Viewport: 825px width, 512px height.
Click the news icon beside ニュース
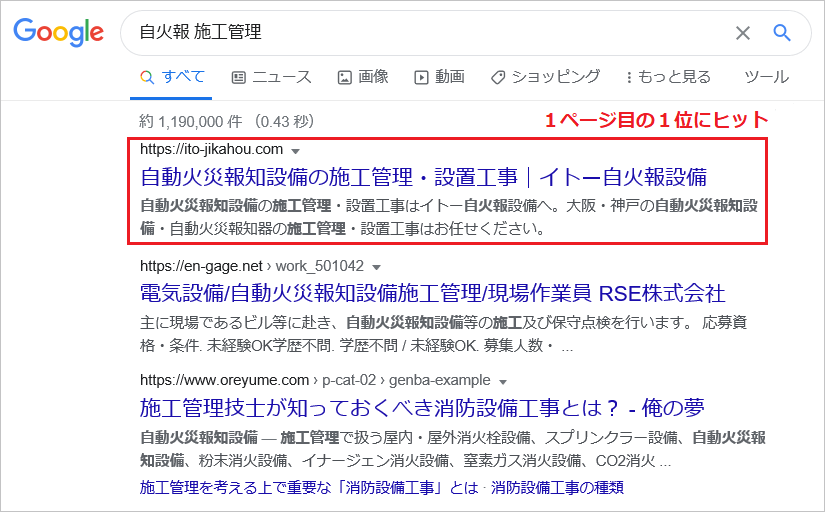coord(238,78)
